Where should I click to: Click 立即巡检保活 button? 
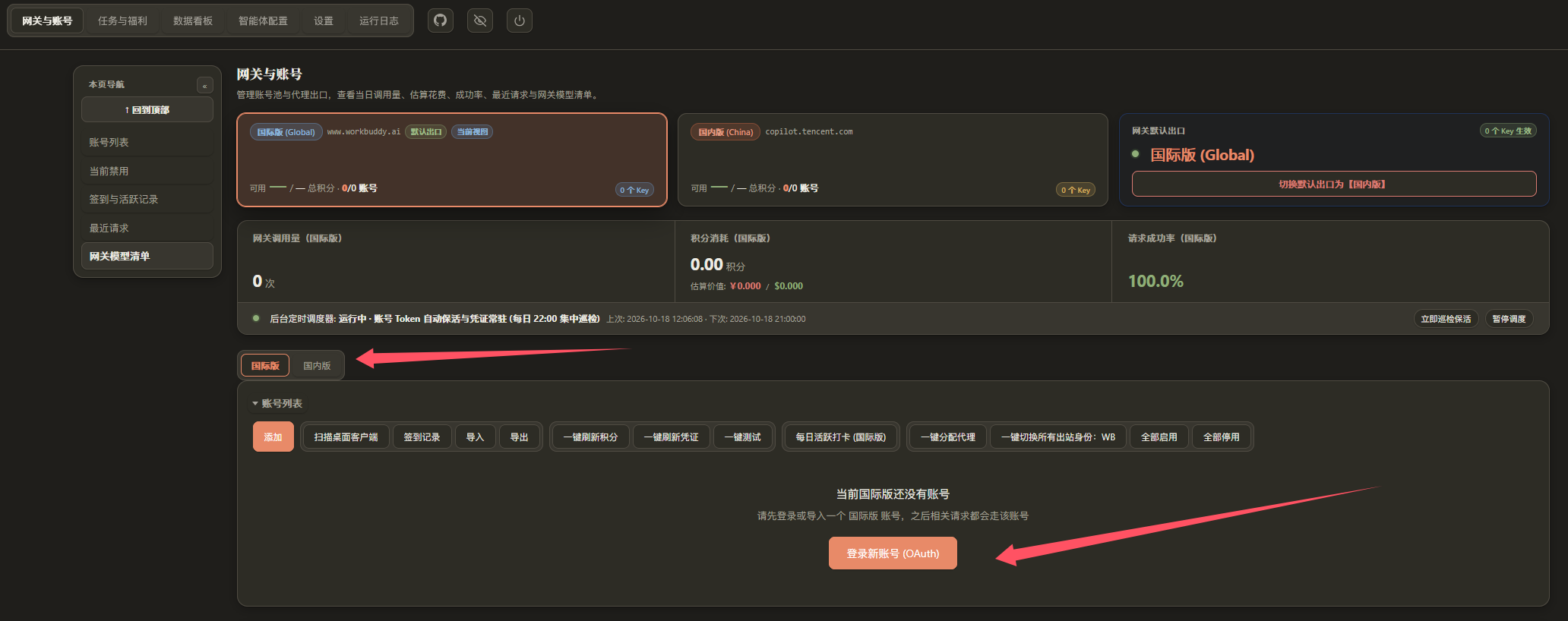[x=1446, y=319]
